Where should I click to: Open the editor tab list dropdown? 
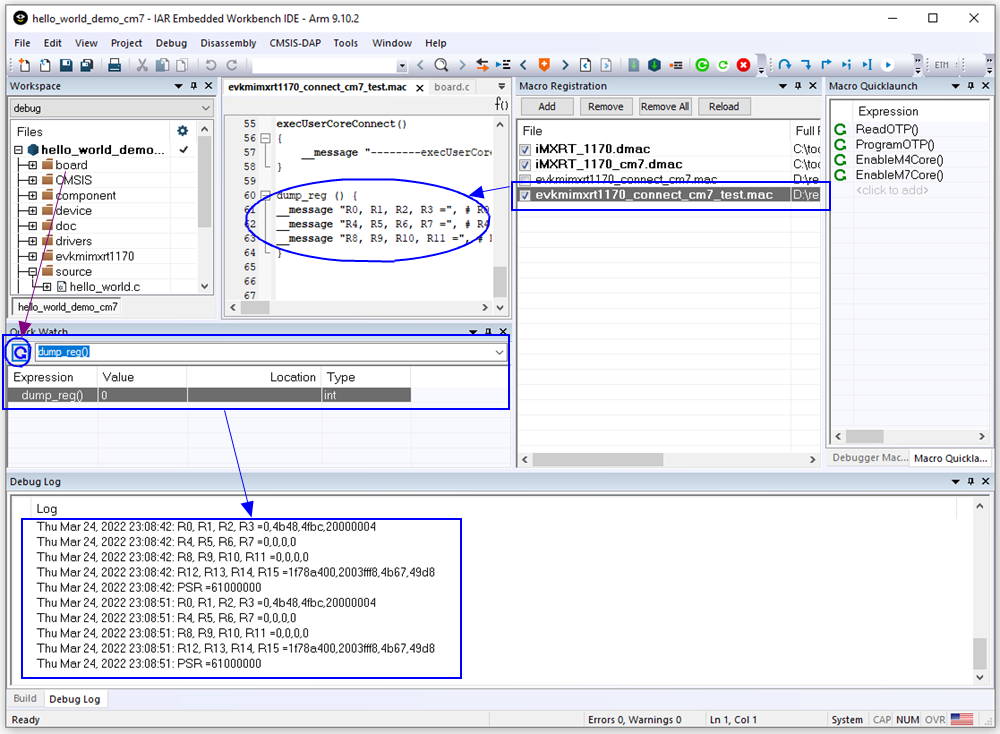pos(502,87)
